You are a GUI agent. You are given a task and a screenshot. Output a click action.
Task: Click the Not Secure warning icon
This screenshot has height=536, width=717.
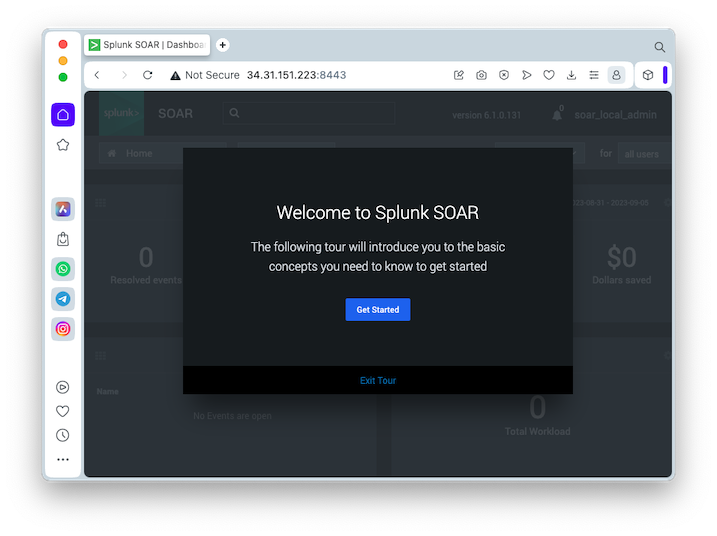pos(175,75)
